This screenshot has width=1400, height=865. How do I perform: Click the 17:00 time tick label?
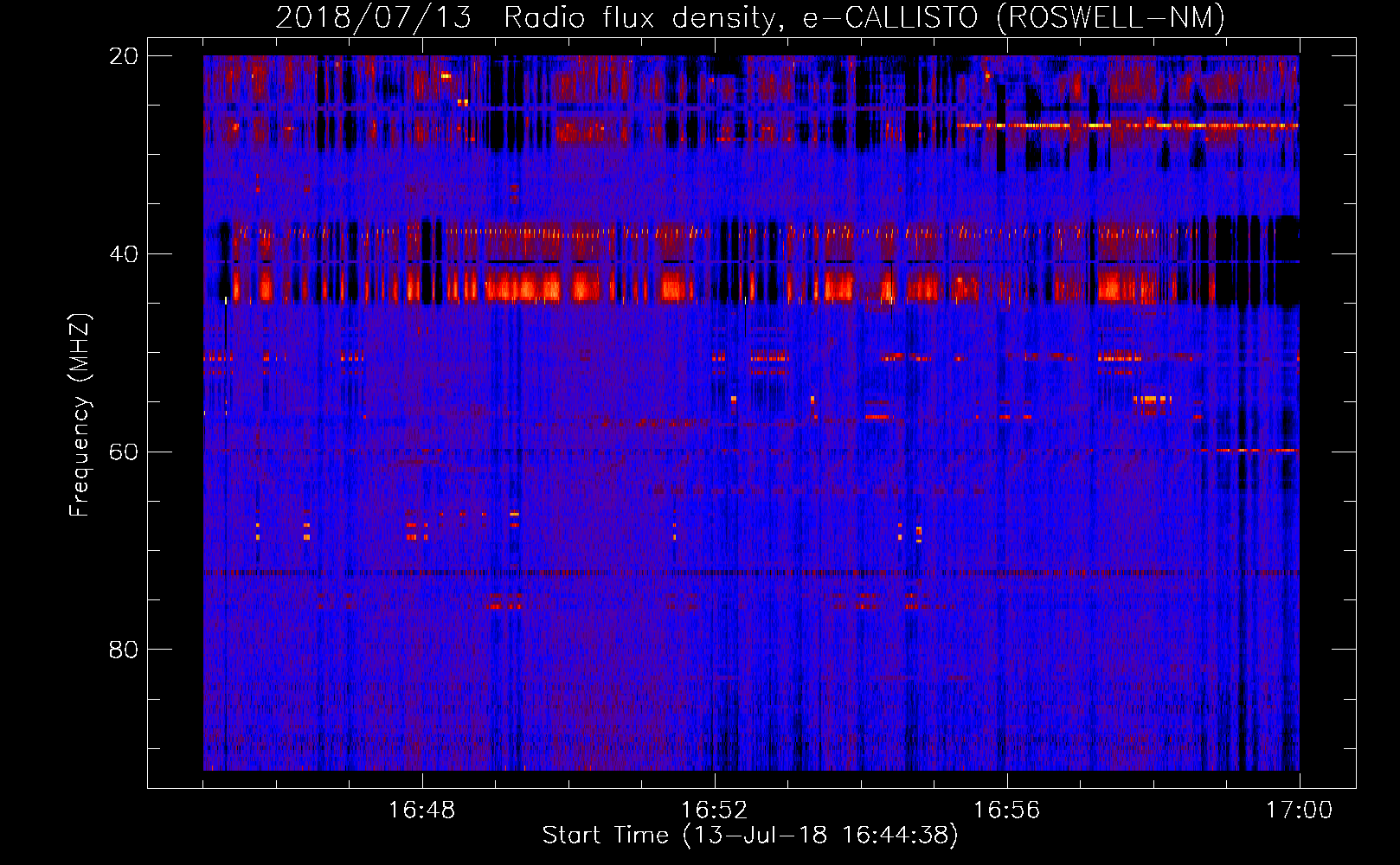click(1299, 811)
